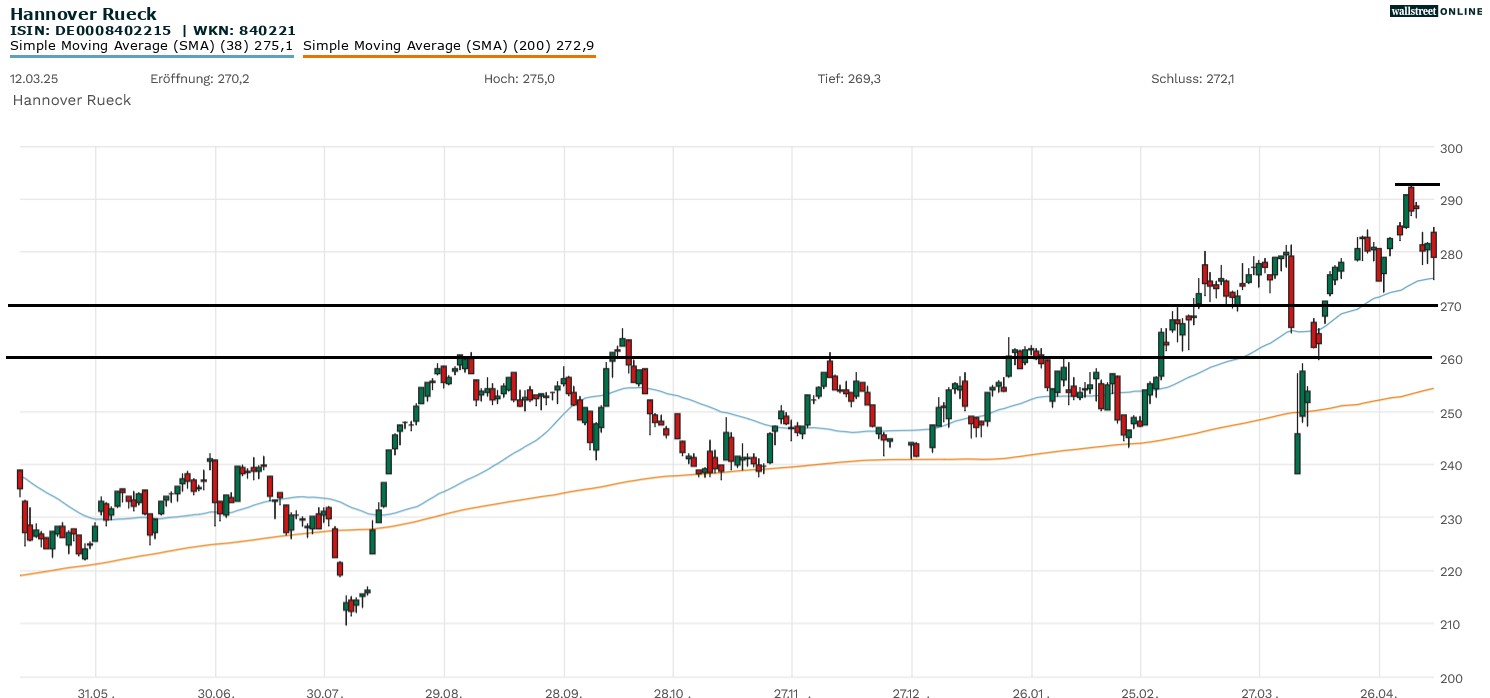Click the 300 price axis label
This screenshot has height=698, width=1490.
pos(1451,149)
